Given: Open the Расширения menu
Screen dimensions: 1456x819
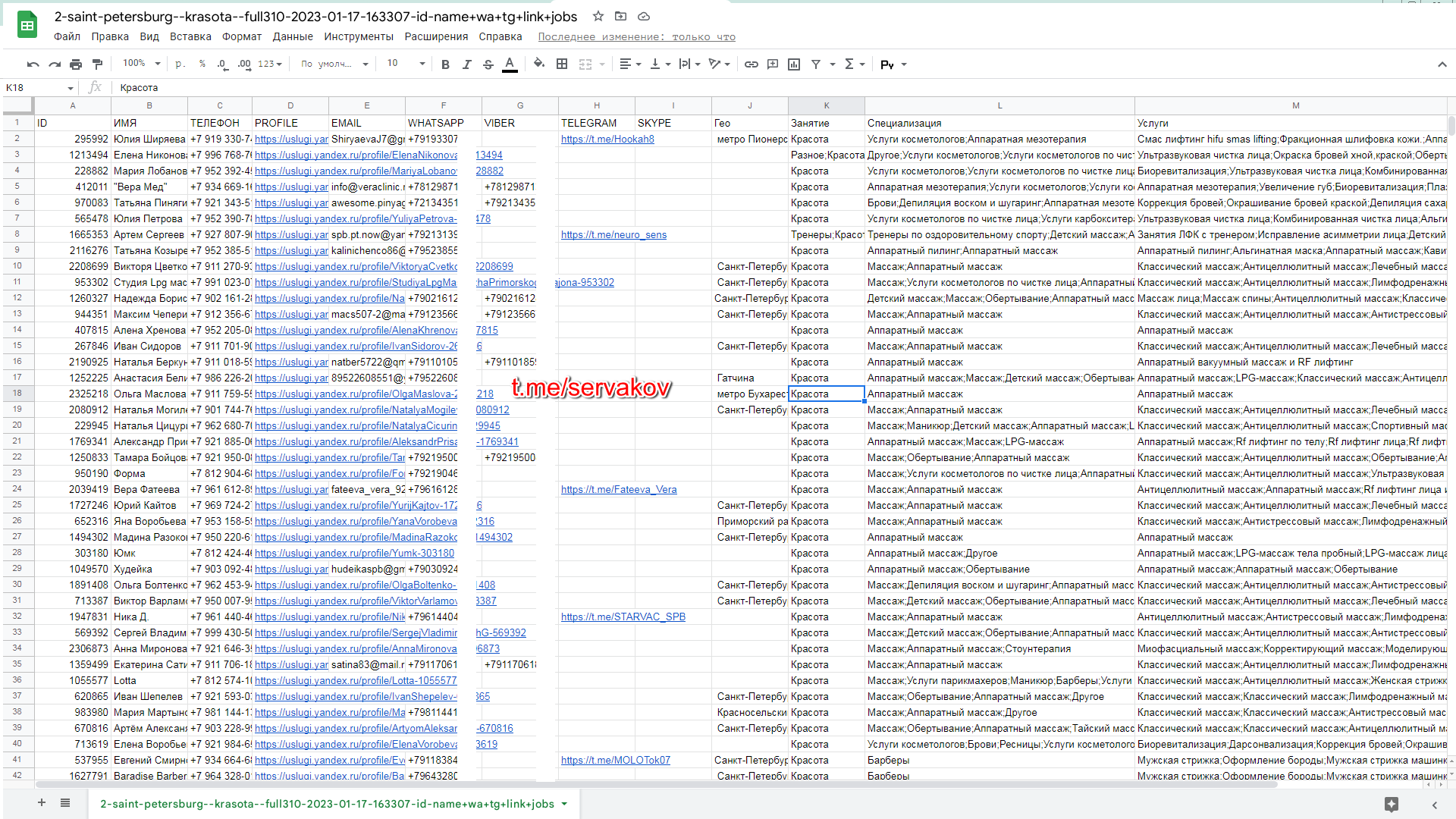Looking at the screenshot, I should [x=436, y=36].
